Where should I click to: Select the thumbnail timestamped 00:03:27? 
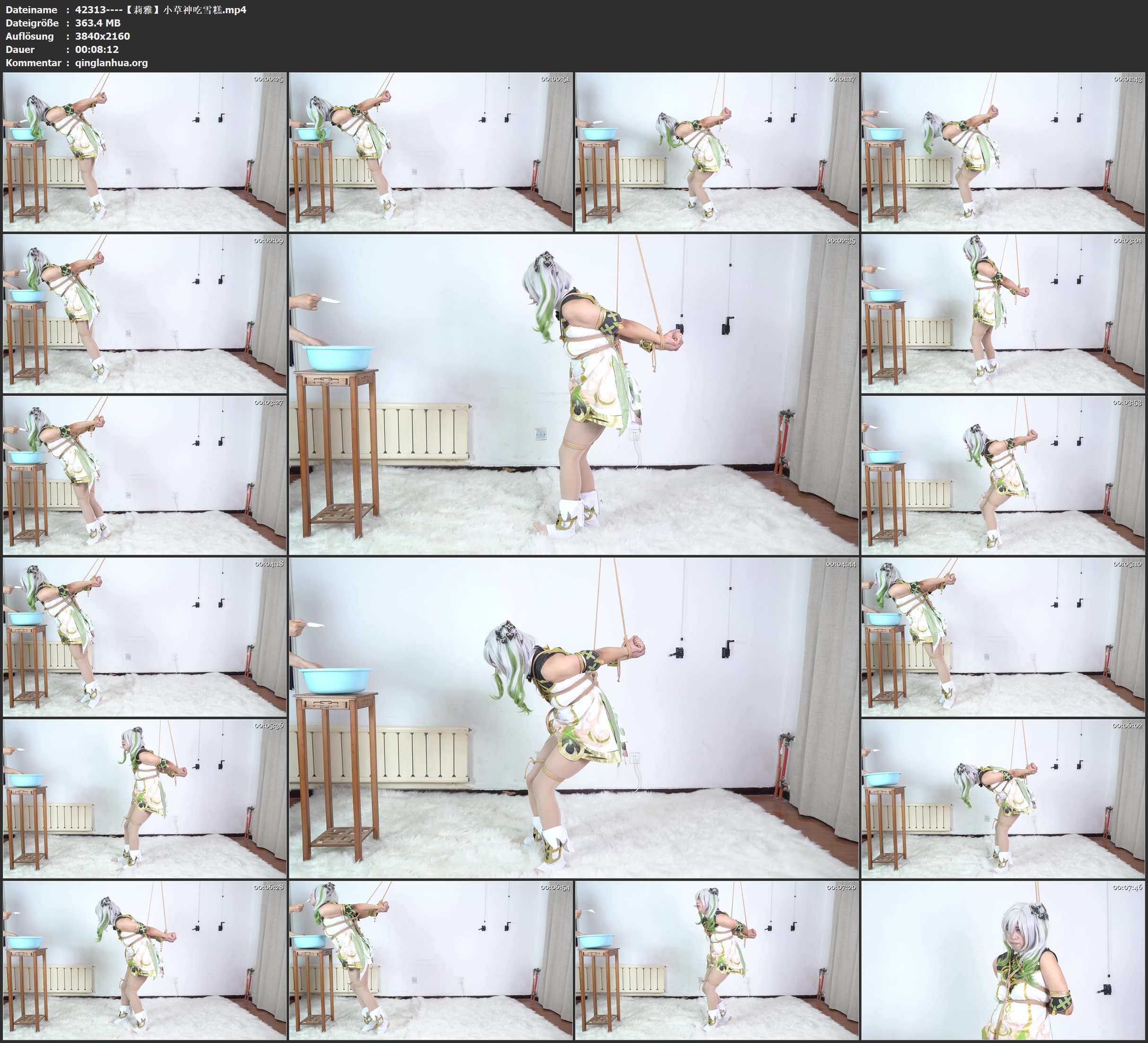click(145, 475)
